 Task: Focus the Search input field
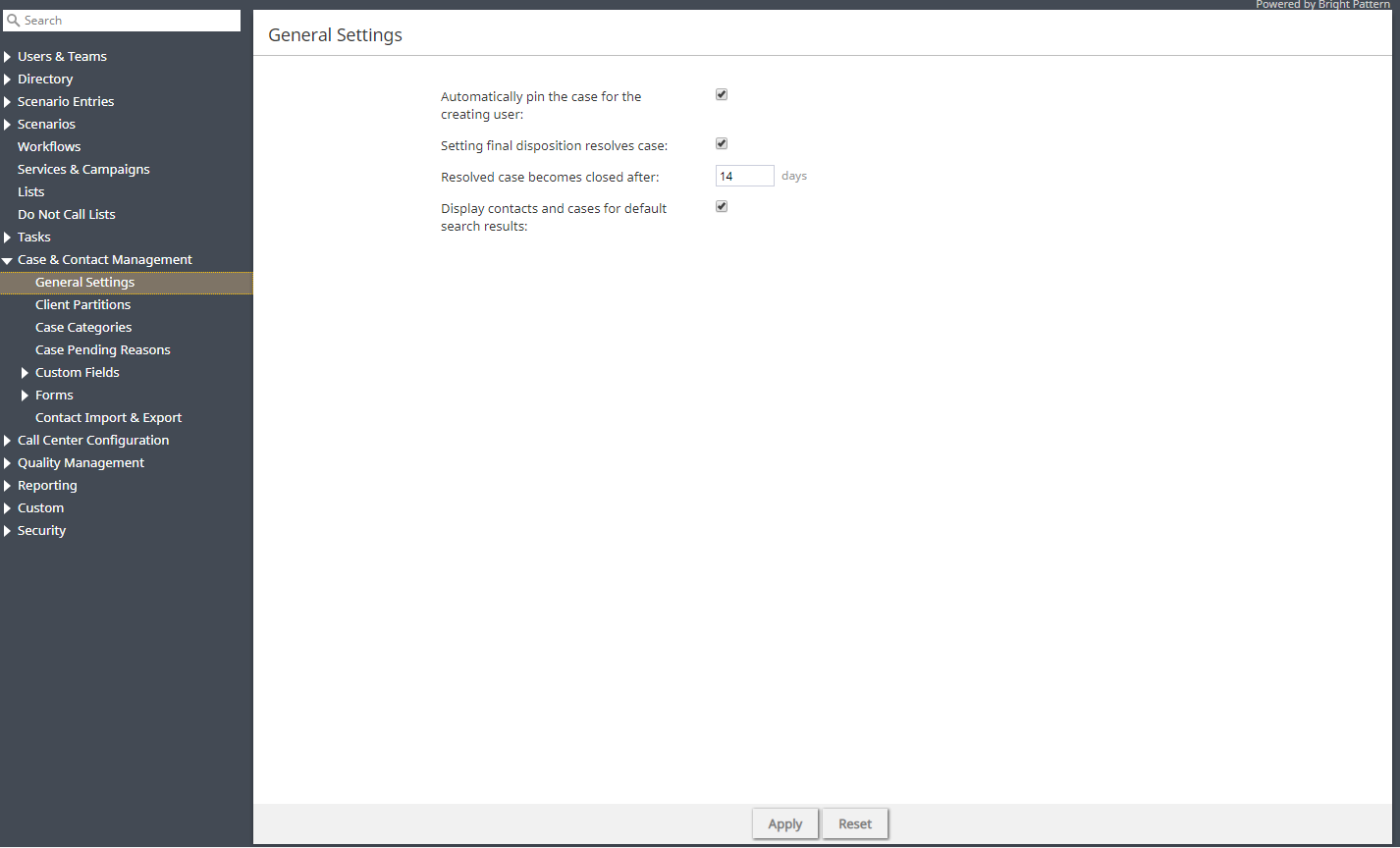[122, 21]
